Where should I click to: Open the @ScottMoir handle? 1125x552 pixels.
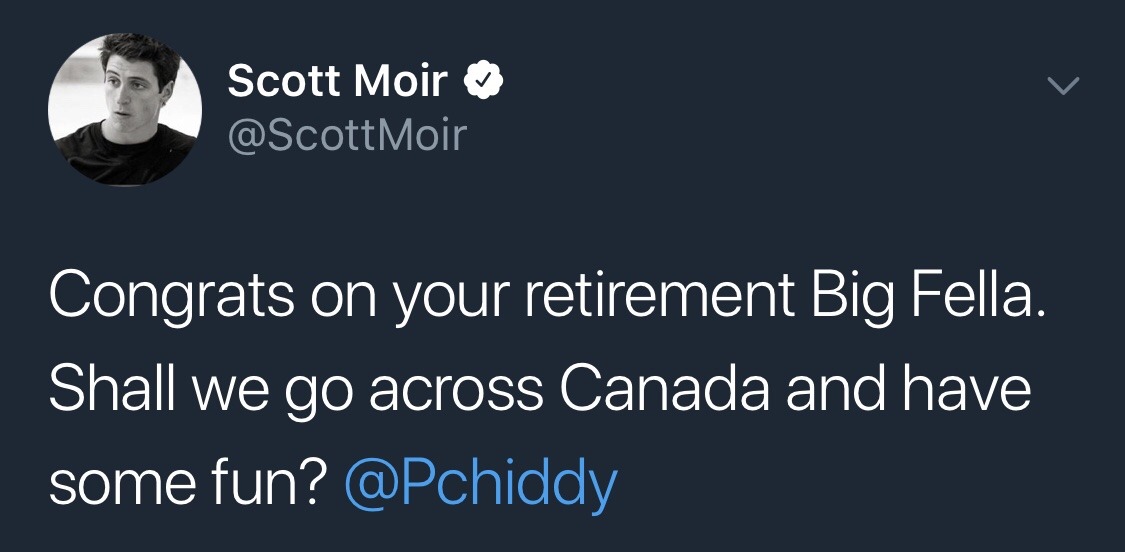coord(347,134)
